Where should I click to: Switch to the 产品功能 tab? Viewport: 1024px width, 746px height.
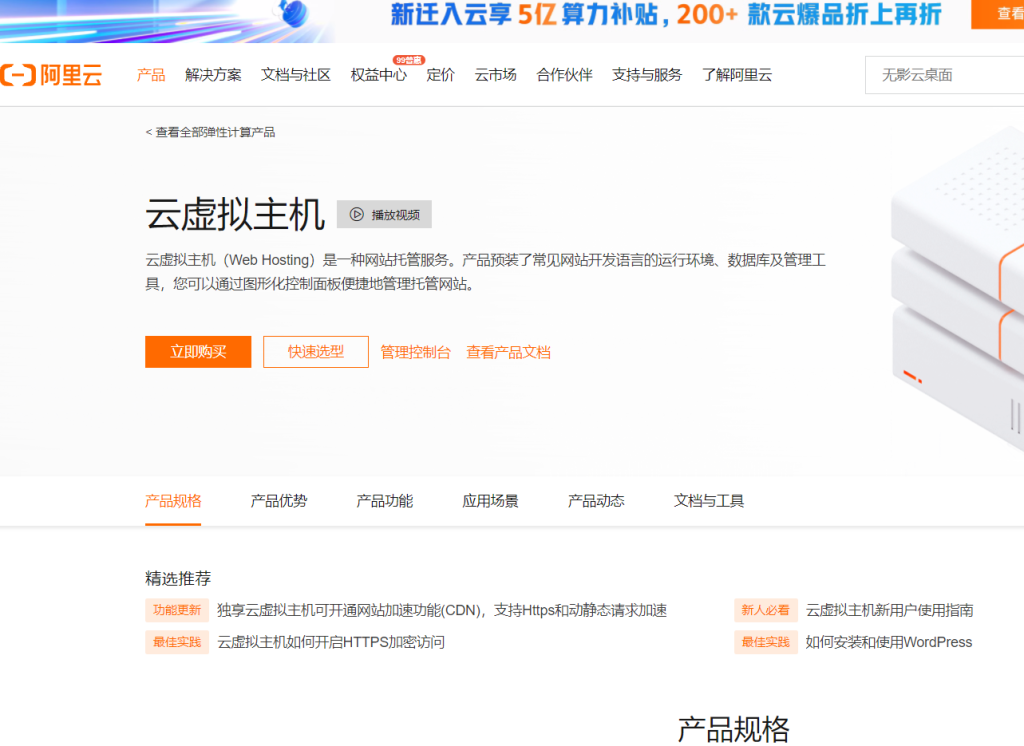click(384, 500)
